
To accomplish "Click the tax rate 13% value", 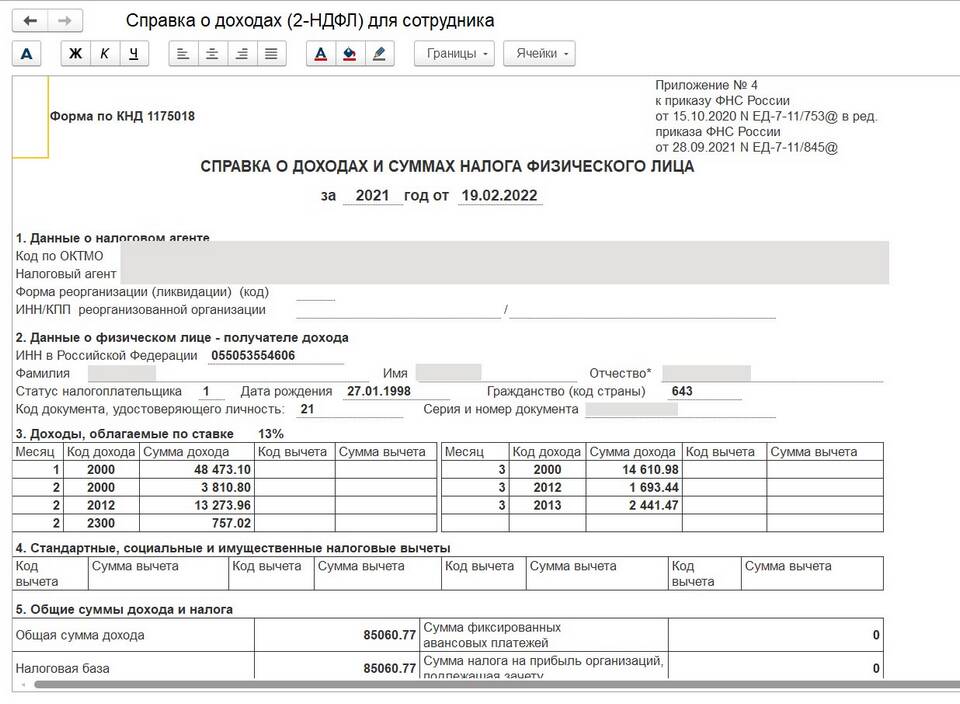I will pyautogui.click(x=271, y=434).
